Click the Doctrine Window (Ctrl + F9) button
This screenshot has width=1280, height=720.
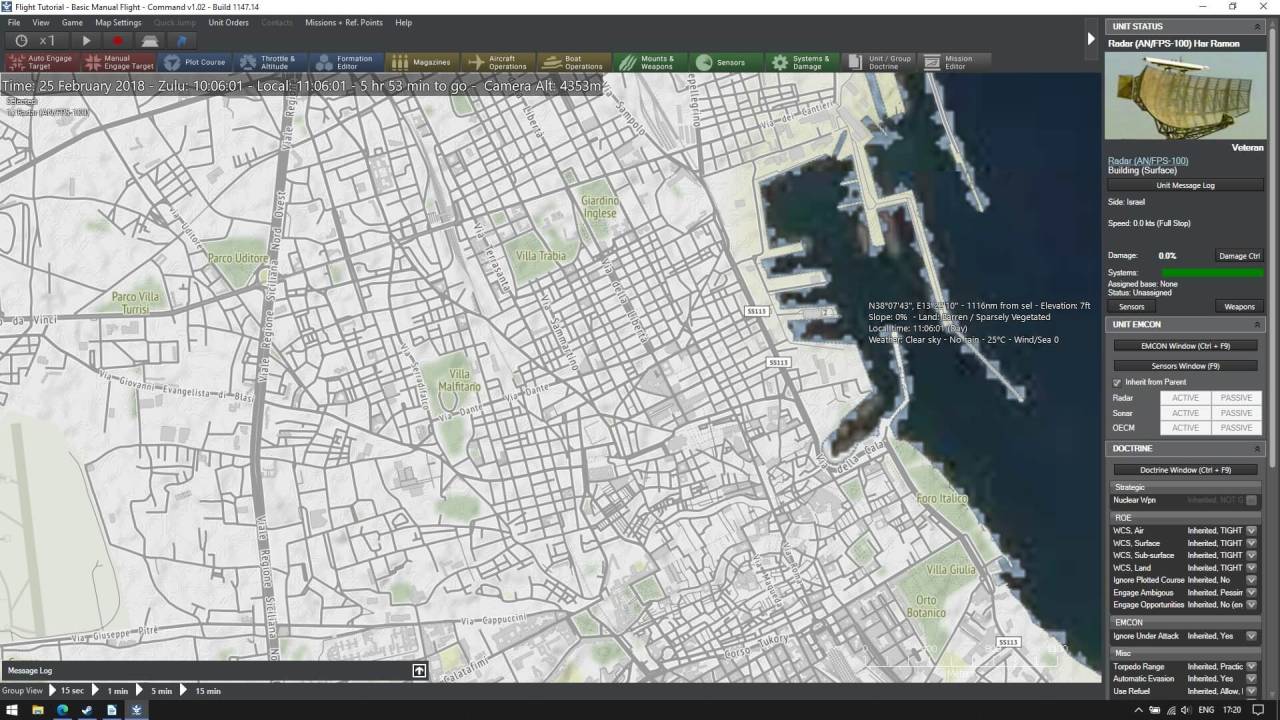tap(1185, 470)
